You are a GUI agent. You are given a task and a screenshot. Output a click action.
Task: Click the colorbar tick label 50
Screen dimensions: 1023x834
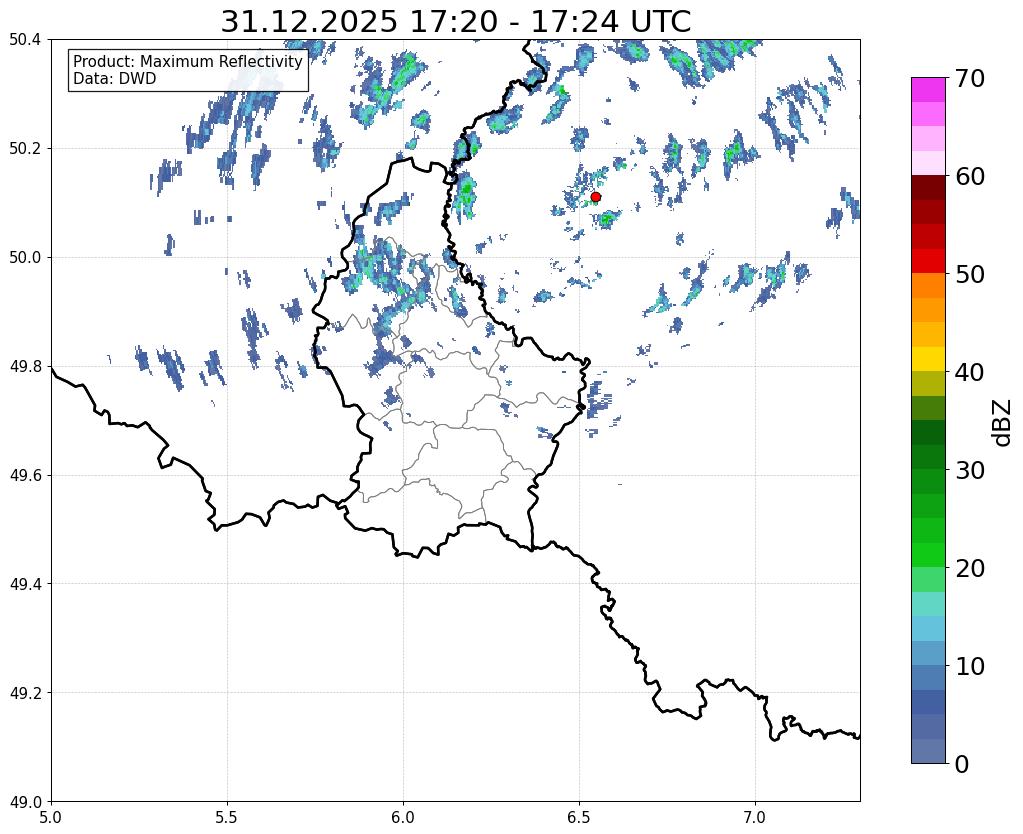[970, 274]
